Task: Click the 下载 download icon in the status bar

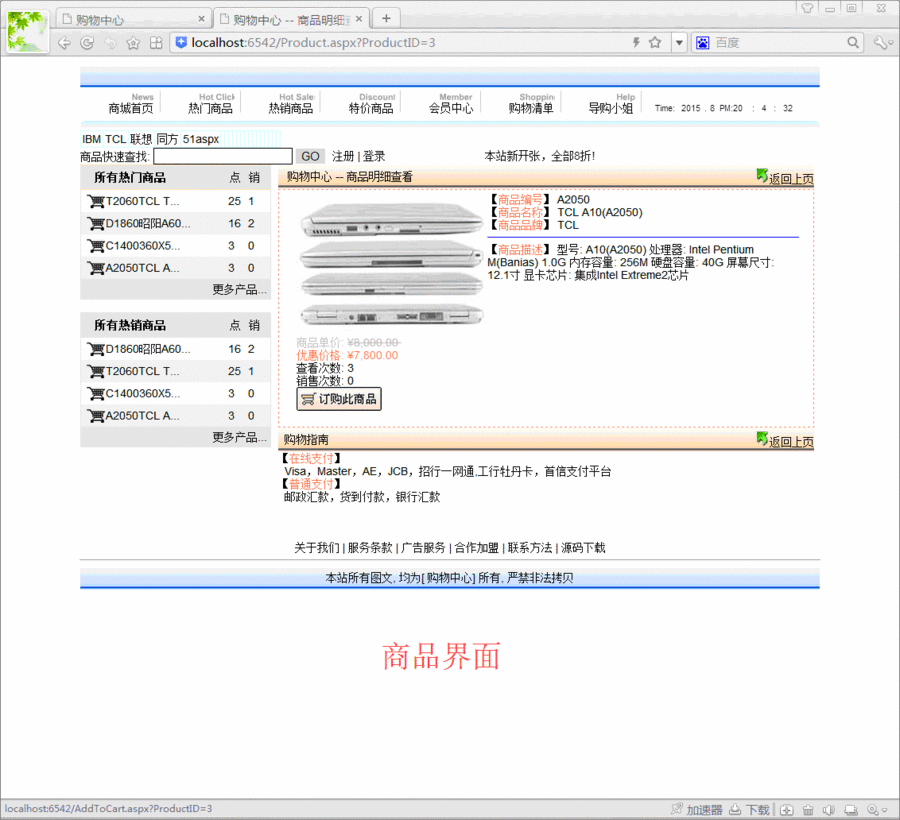Action: coord(735,808)
